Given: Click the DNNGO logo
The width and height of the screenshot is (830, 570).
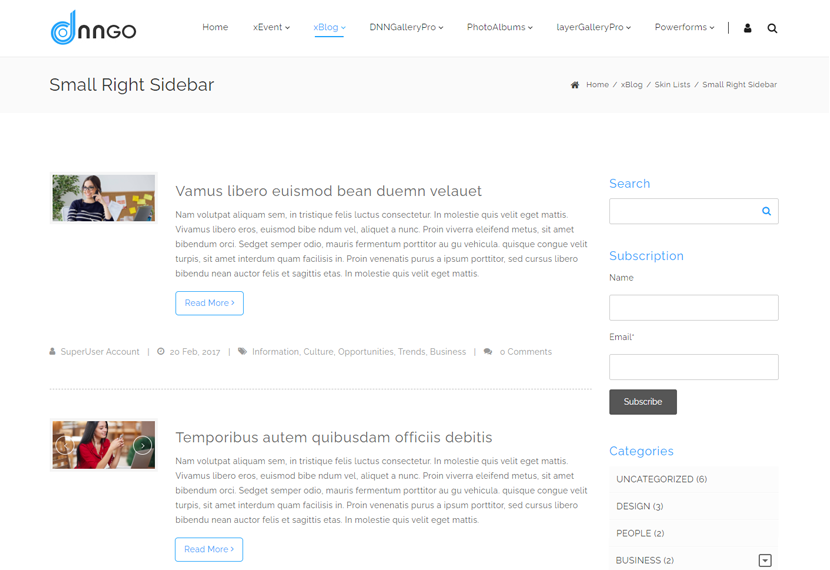Looking at the screenshot, I should [x=93, y=28].
